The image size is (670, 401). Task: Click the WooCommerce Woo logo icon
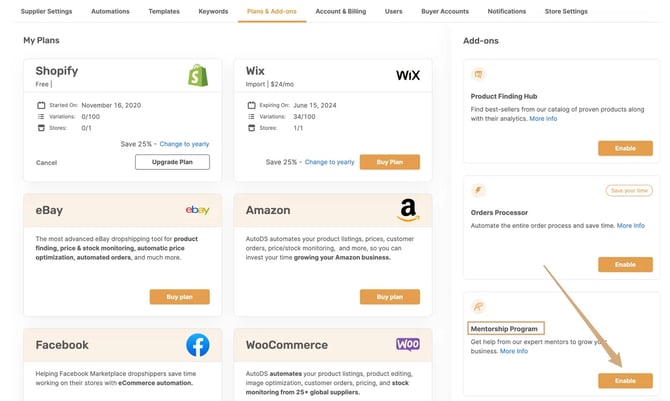[x=408, y=344]
